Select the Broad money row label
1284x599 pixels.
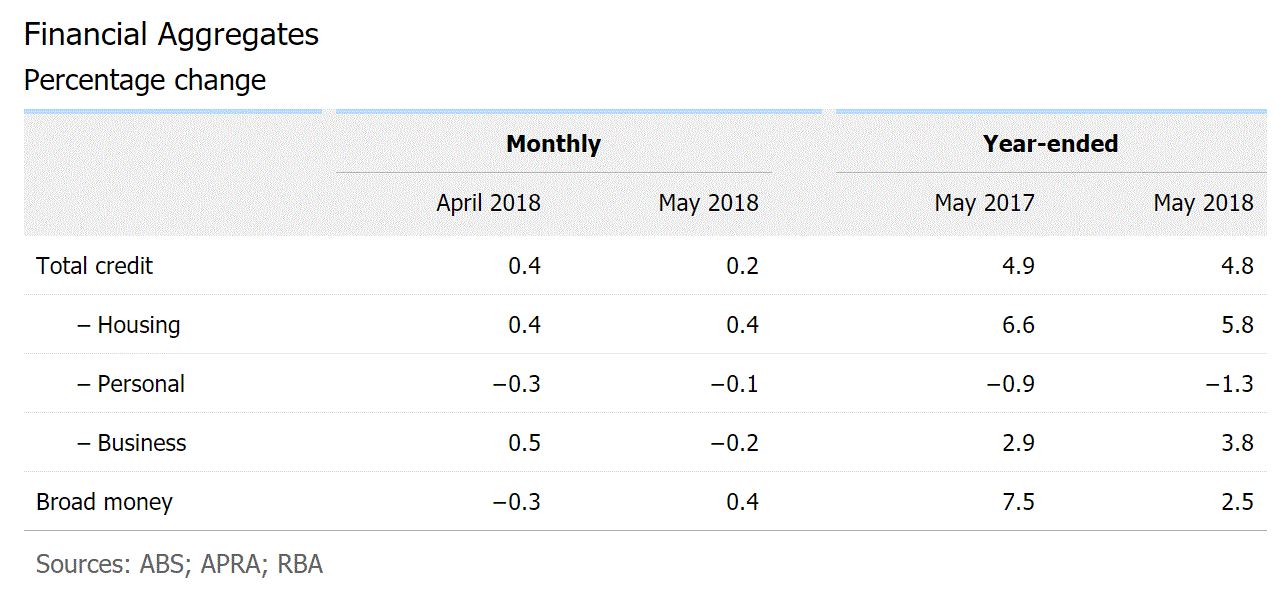104,502
